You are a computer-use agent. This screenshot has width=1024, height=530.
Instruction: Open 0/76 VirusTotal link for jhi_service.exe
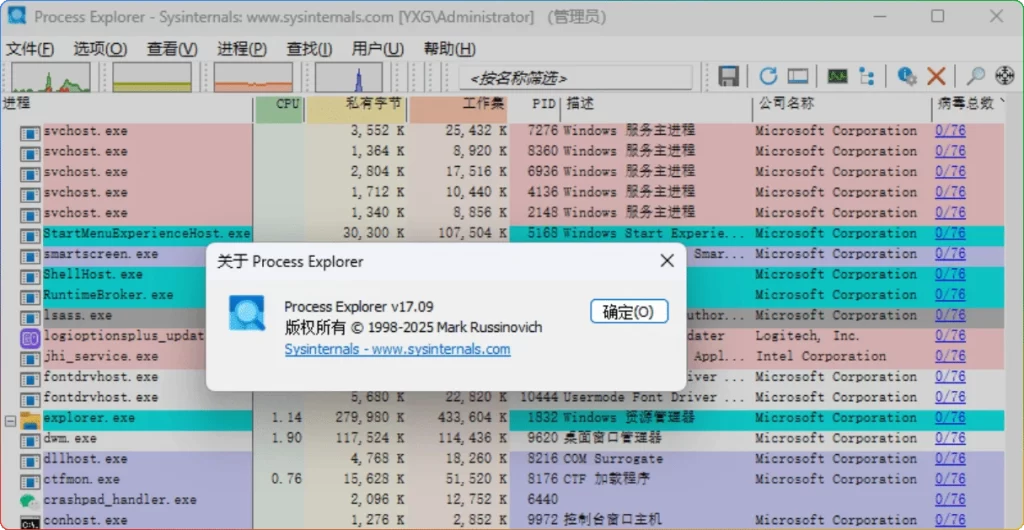[x=950, y=356]
